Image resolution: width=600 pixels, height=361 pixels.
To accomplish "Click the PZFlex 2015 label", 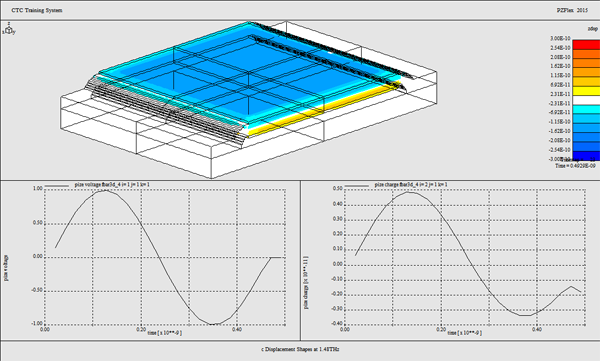I will [x=572, y=10].
